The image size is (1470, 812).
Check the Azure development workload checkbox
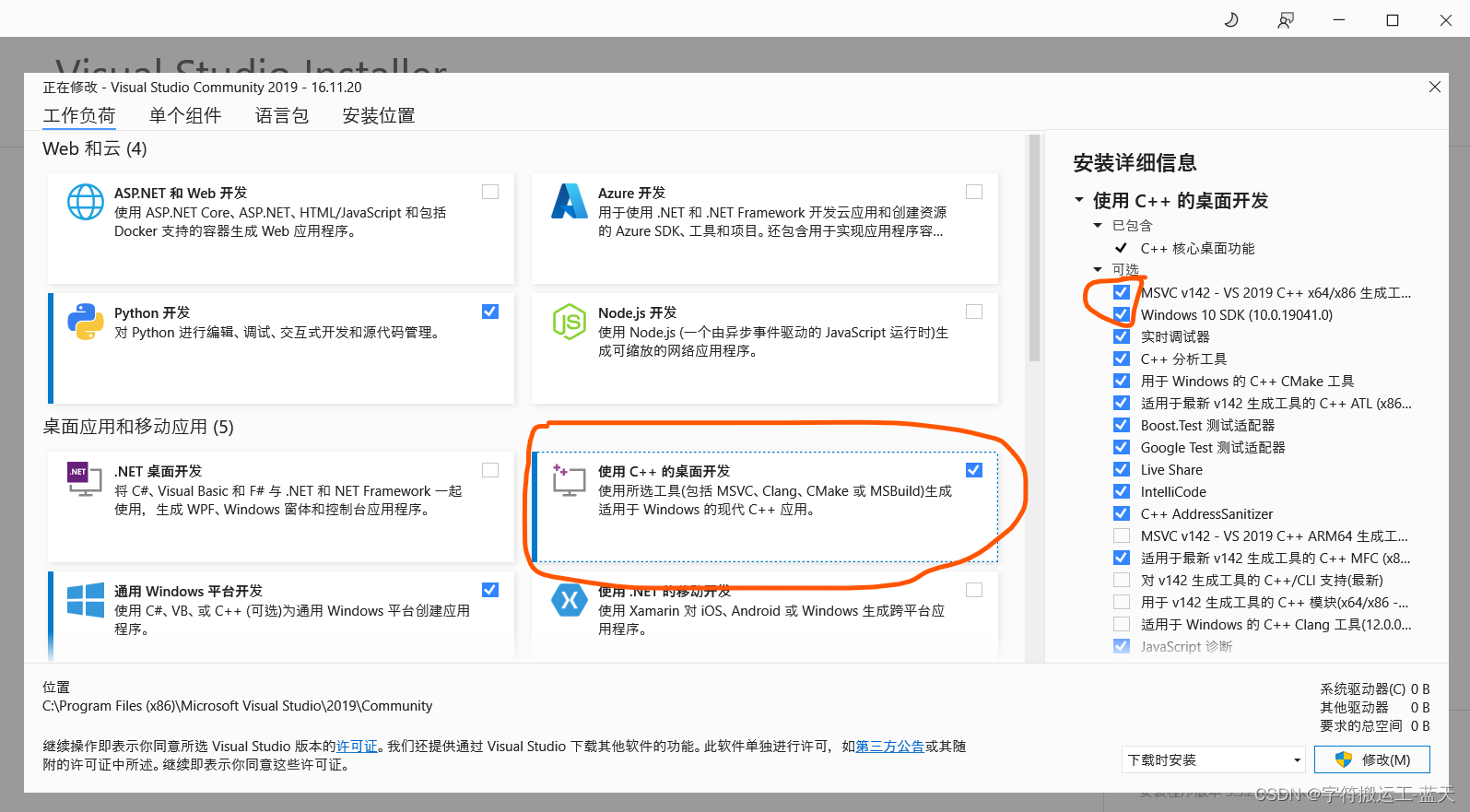(974, 192)
